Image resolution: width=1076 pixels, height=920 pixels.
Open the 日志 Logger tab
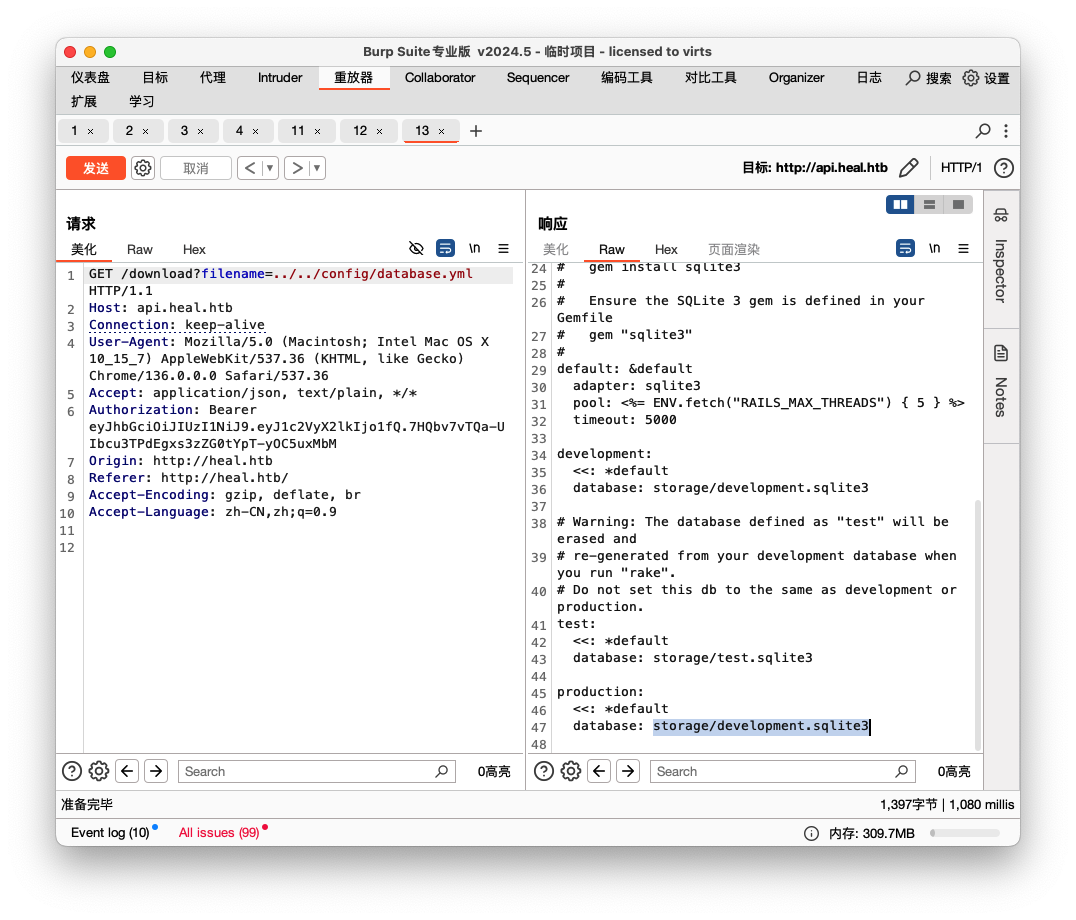(869, 78)
